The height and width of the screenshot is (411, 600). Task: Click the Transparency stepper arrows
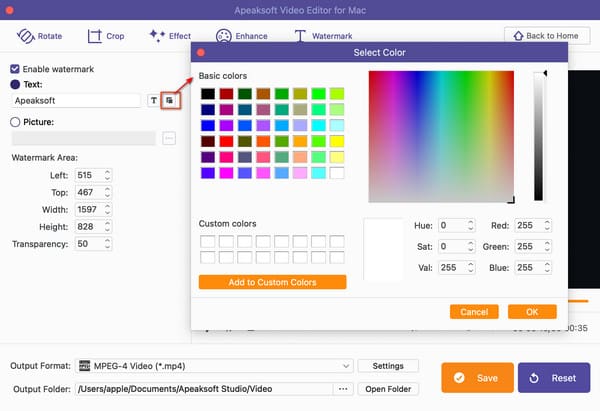pyautogui.click(x=108, y=244)
